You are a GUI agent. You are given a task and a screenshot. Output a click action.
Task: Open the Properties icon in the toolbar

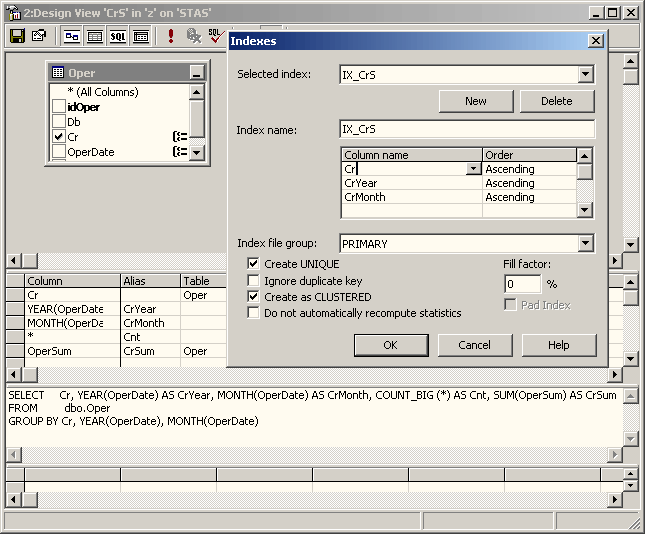(39, 36)
